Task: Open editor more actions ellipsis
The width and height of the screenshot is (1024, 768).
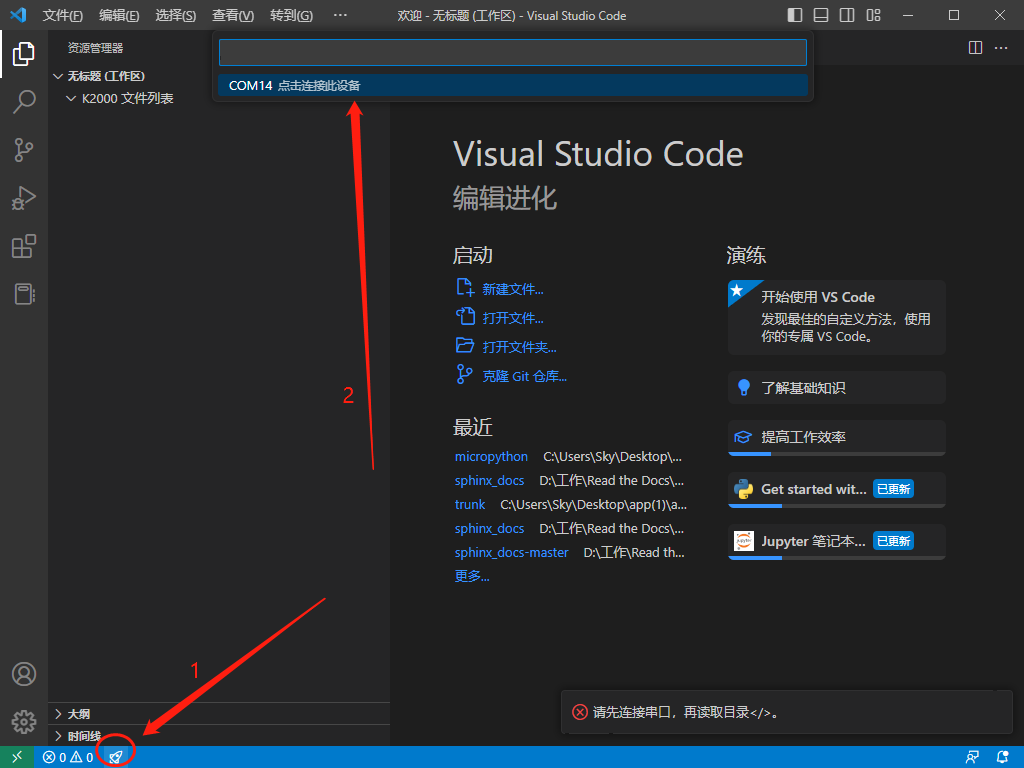Action: pos(1001,48)
